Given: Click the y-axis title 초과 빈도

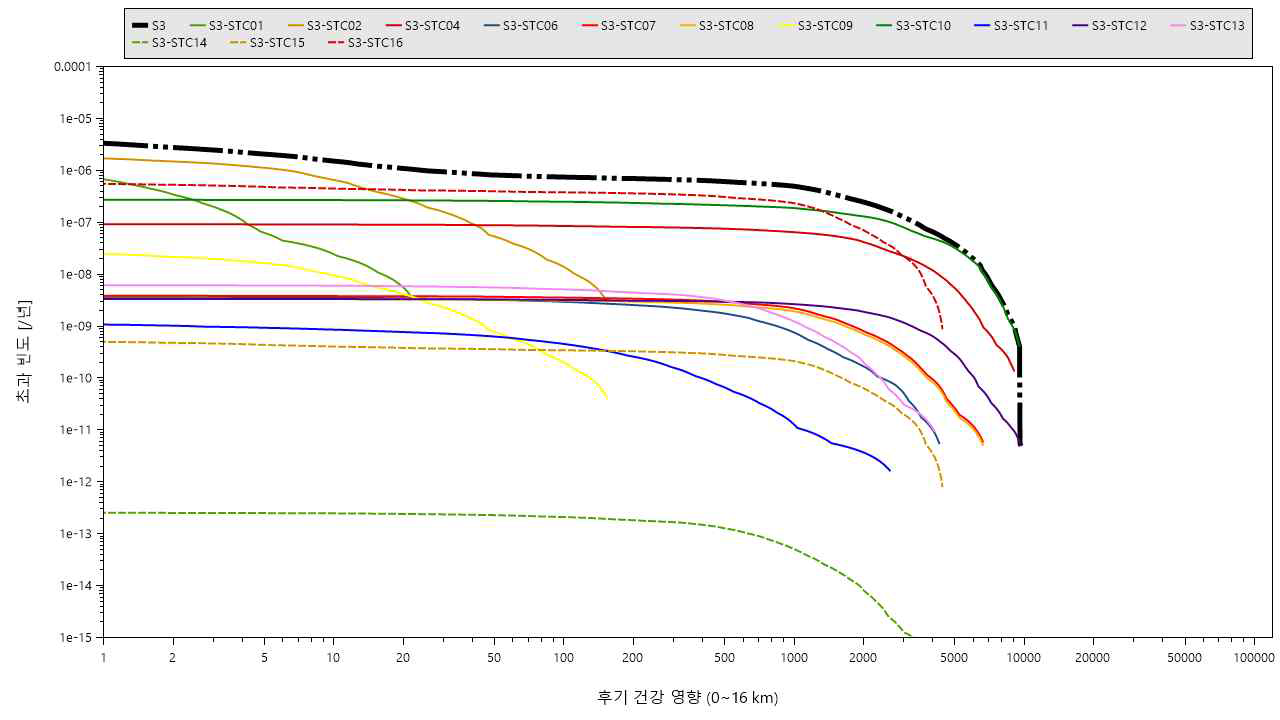Looking at the screenshot, I should click(24, 352).
